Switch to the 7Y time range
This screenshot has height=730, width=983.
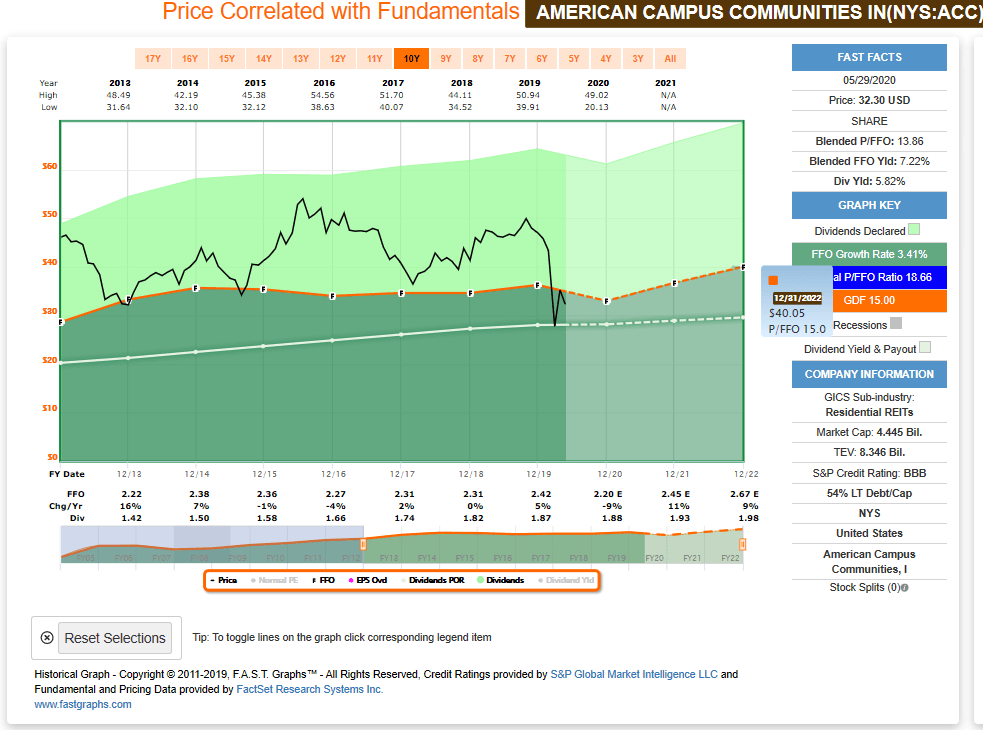tap(510, 58)
